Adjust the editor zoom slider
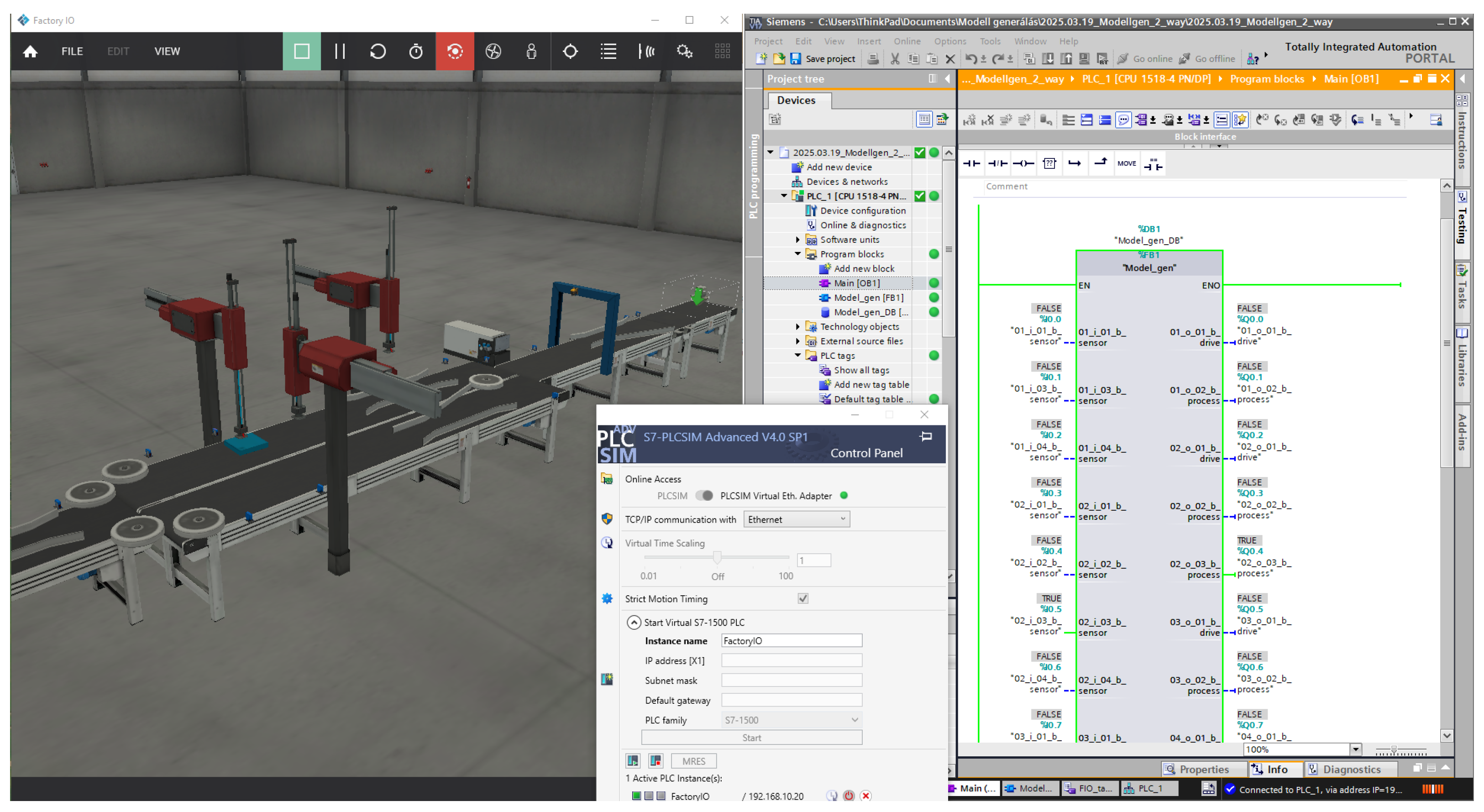1484x812 pixels. [1394, 750]
